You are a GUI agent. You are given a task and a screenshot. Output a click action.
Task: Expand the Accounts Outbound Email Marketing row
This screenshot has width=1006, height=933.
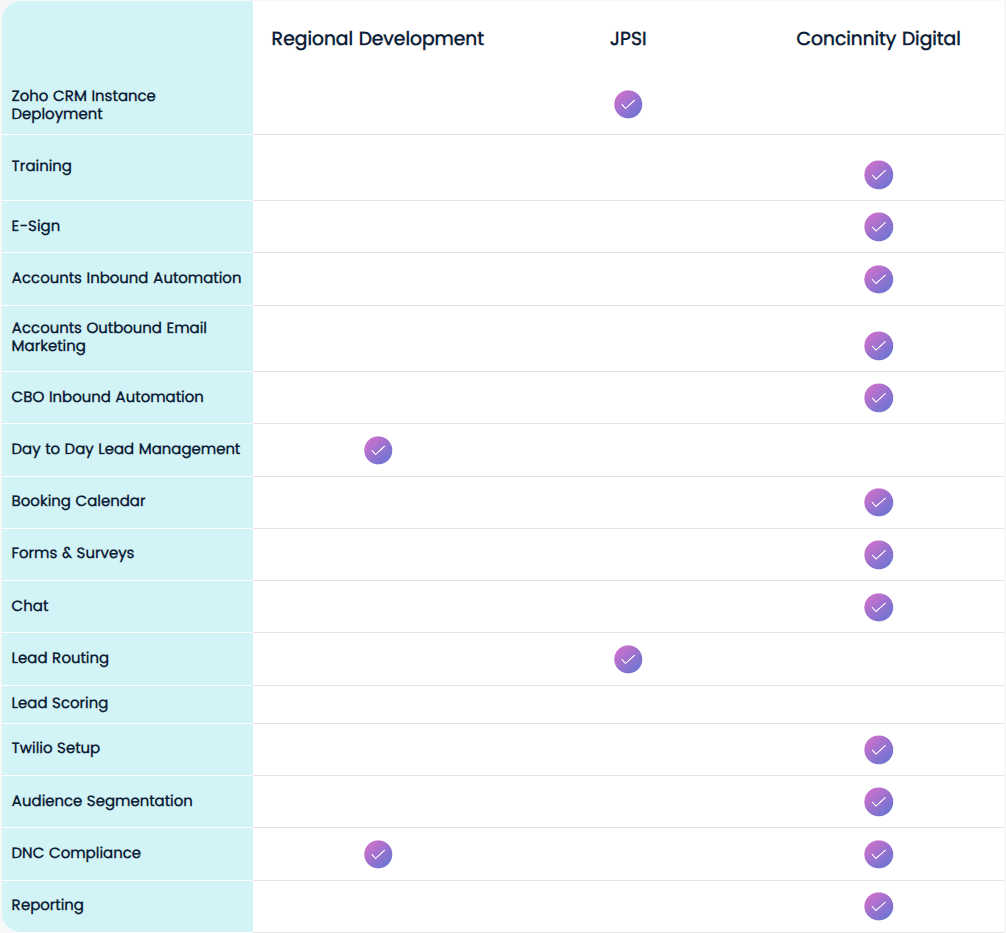pos(108,338)
